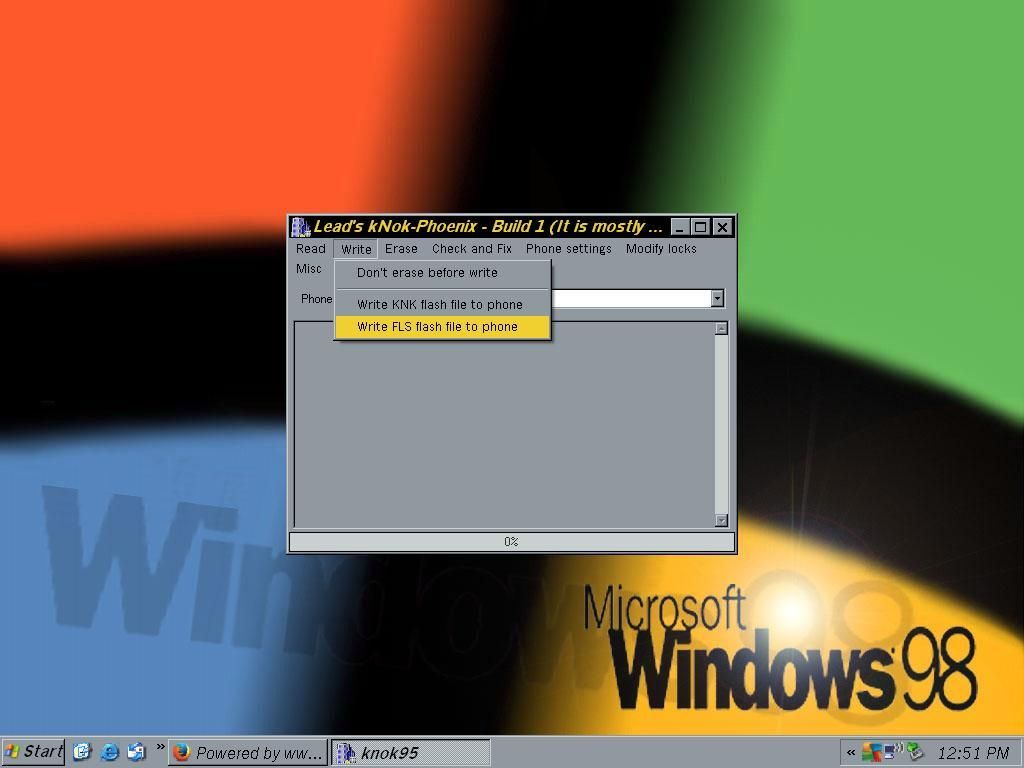This screenshot has height=768, width=1024.
Task: Click Firefox icon in taskbar button
Action: point(182,753)
